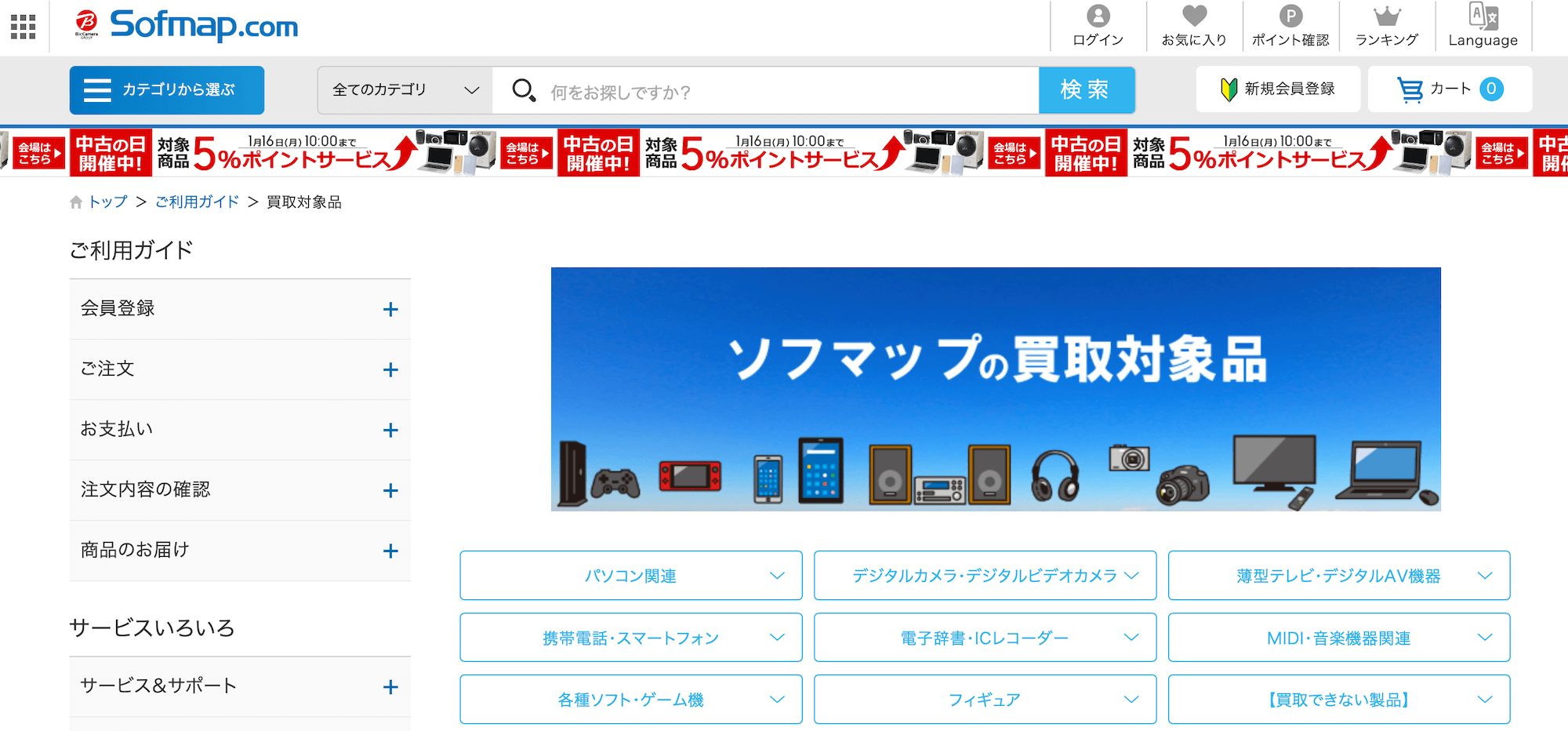
Task: Click the home icon in breadcrumb
Action: [76, 202]
